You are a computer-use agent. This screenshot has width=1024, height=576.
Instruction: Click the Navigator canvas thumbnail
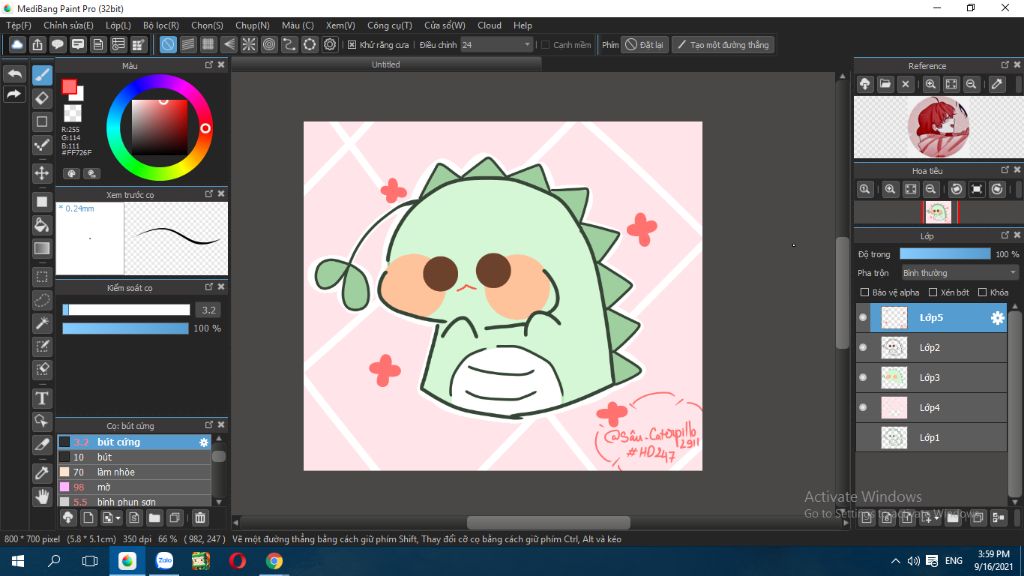[938, 212]
